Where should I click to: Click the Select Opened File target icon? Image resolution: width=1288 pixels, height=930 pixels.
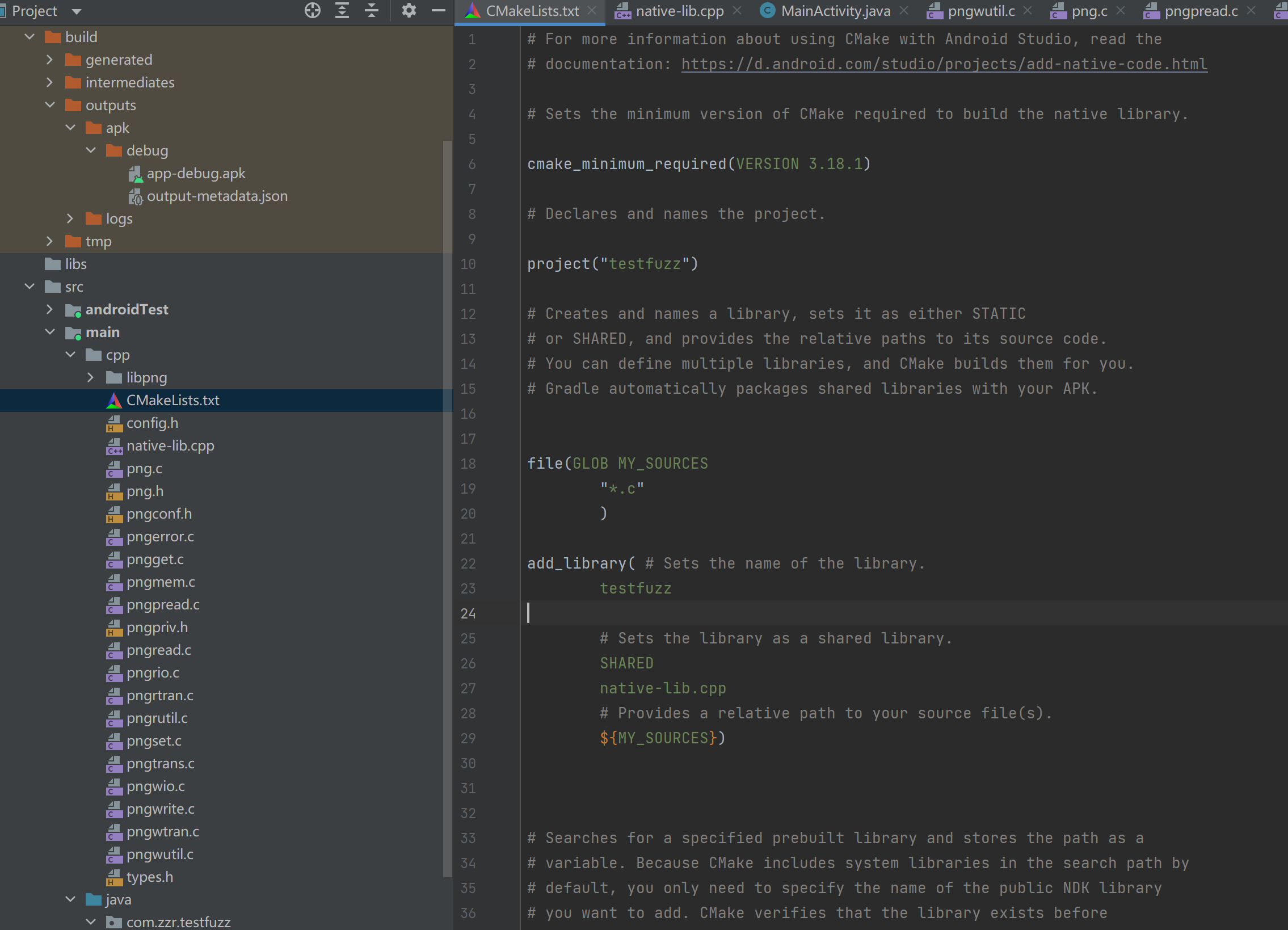click(312, 11)
